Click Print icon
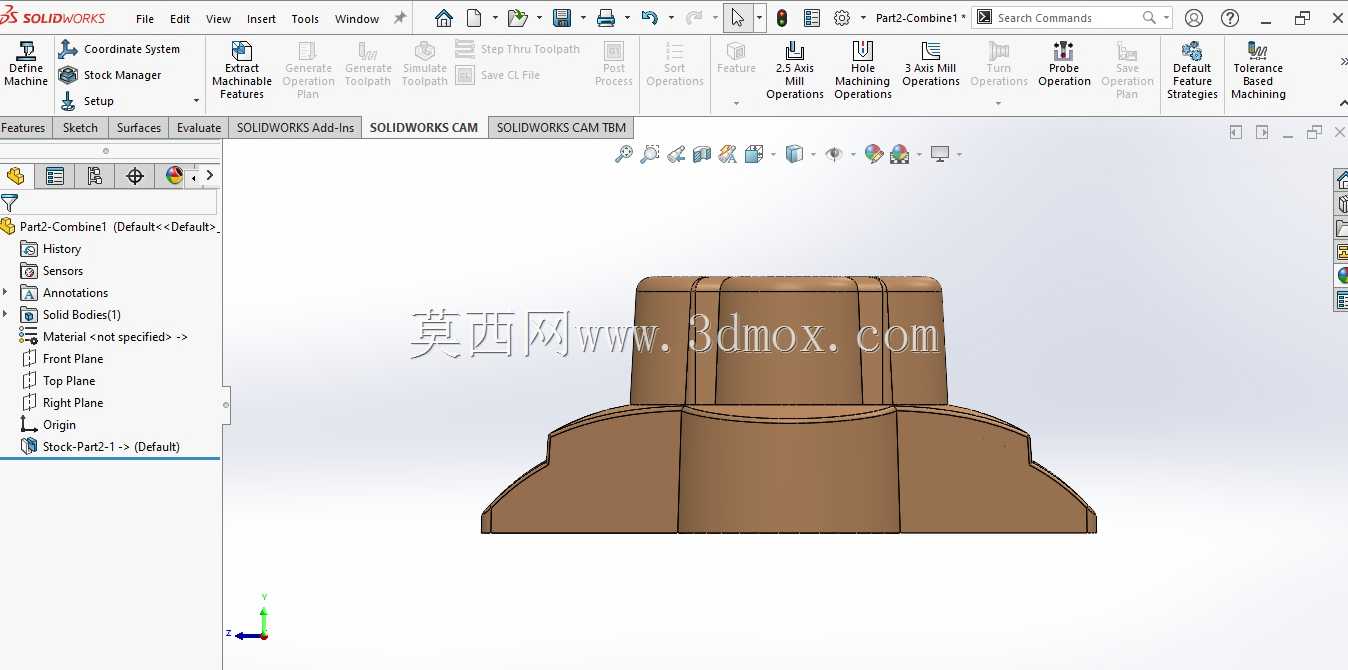This screenshot has width=1348, height=670. (606, 18)
